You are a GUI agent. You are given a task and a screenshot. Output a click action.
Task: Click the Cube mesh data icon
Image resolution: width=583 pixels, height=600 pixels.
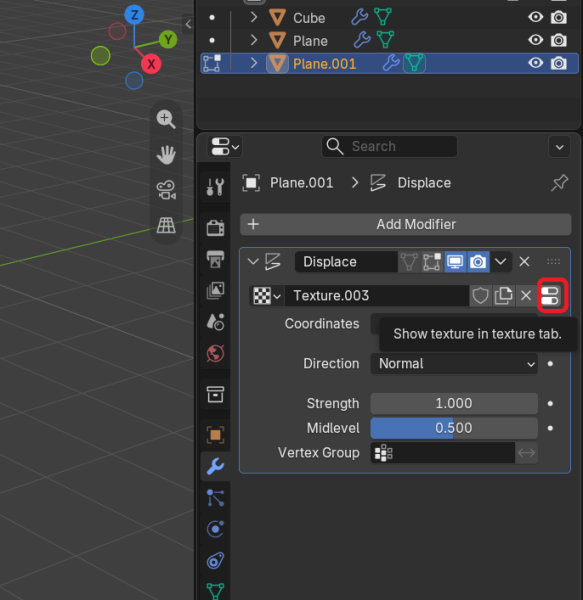coord(383,17)
